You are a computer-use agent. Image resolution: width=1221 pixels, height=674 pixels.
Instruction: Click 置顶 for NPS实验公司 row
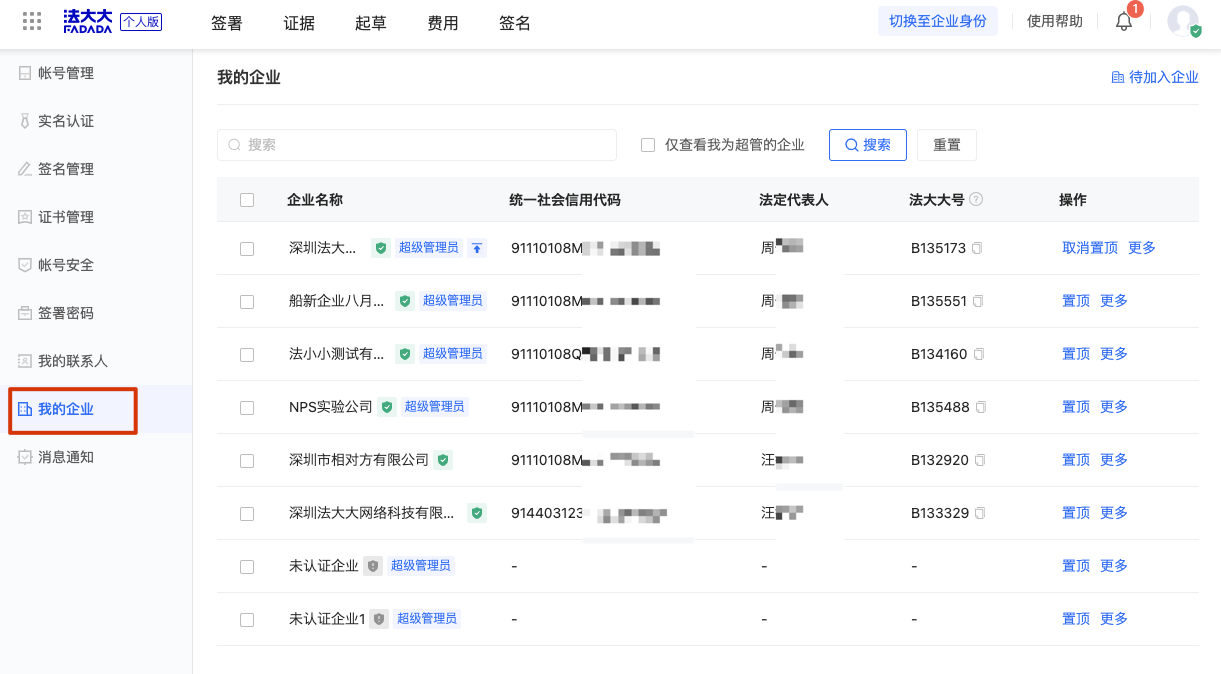pyautogui.click(x=1076, y=407)
